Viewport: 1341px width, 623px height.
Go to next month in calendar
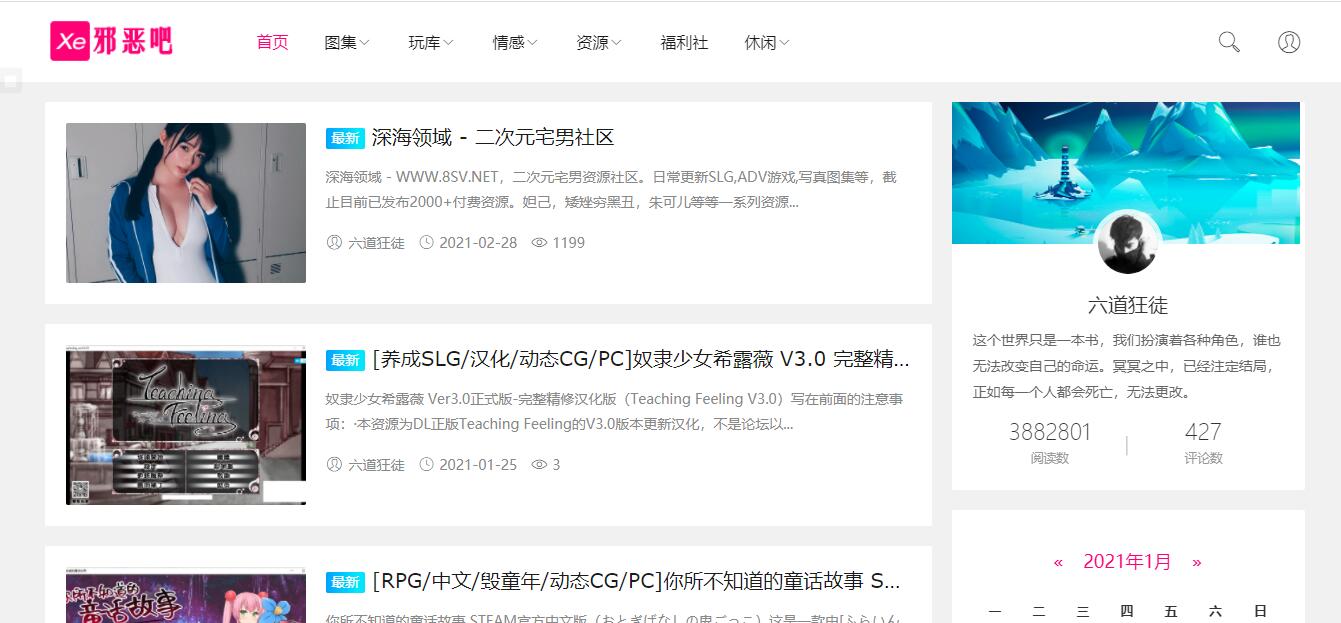click(1197, 562)
